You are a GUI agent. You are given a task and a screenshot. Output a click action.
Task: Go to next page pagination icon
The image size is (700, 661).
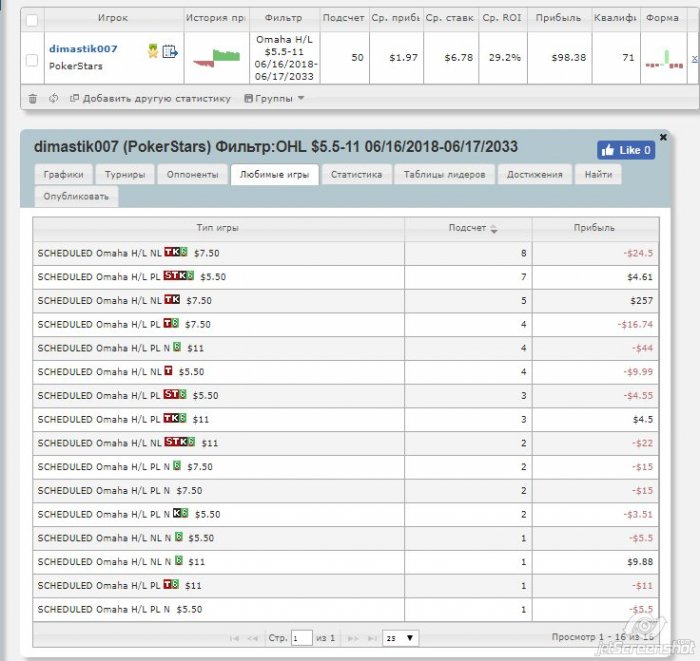point(353,638)
